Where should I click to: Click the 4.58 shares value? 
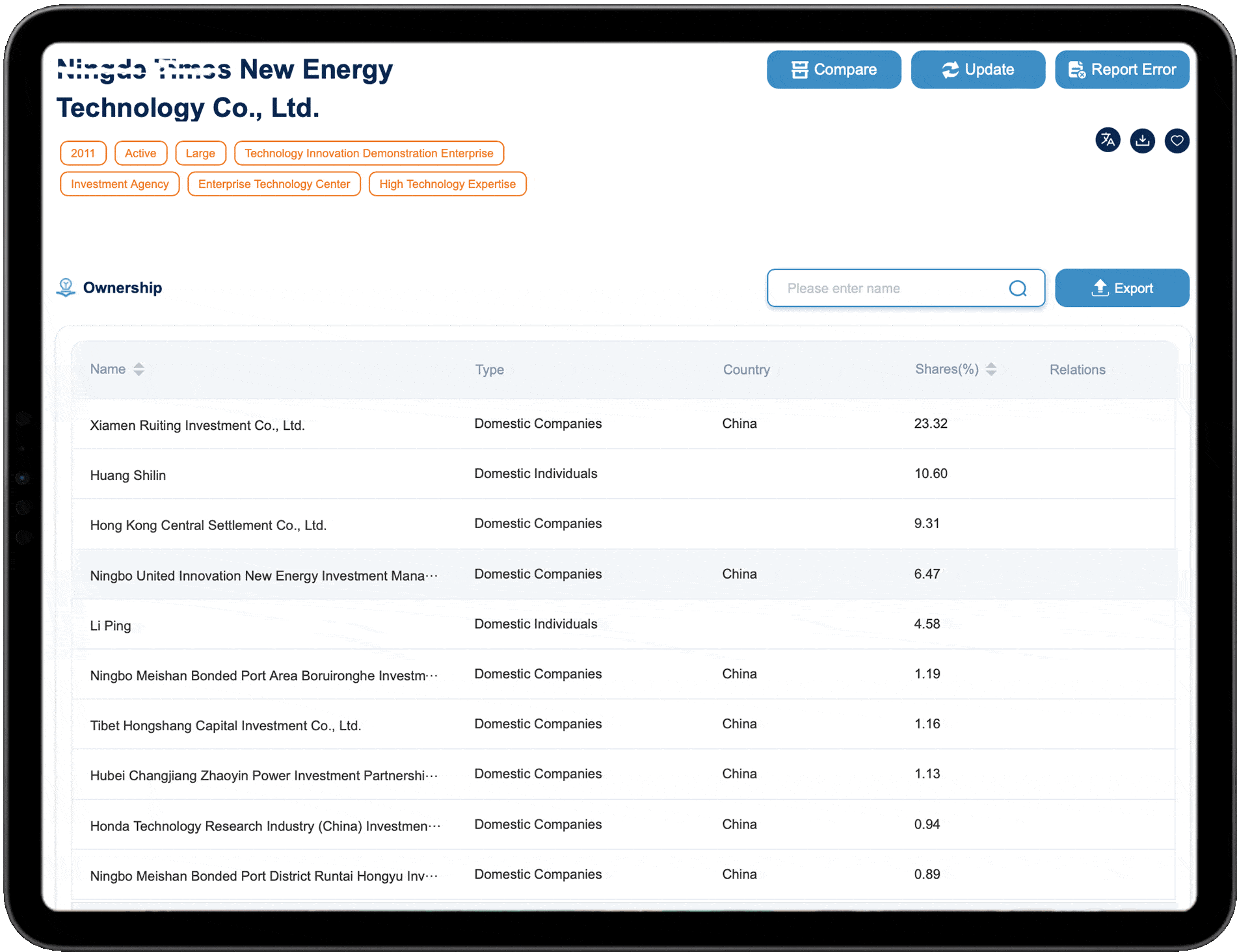point(927,624)
